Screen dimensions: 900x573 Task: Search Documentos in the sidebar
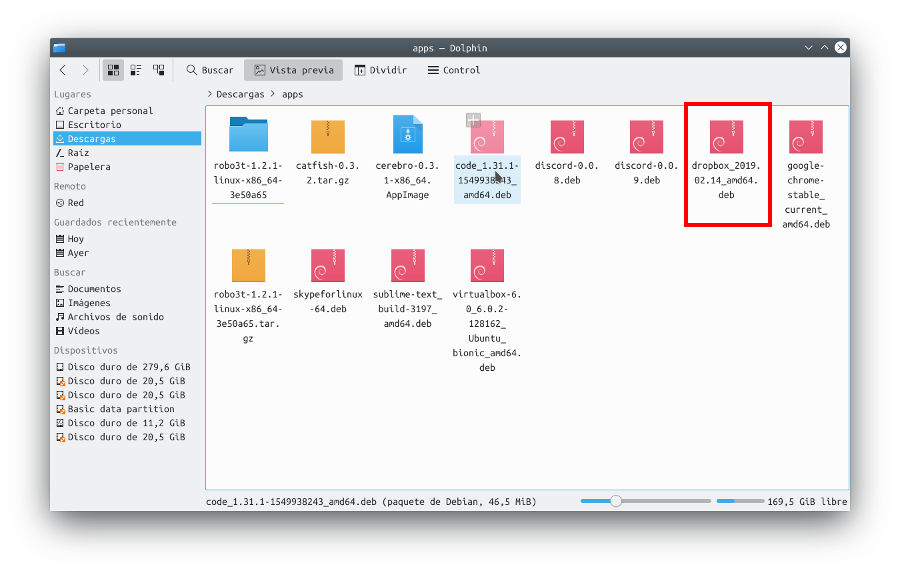[127, 289]
